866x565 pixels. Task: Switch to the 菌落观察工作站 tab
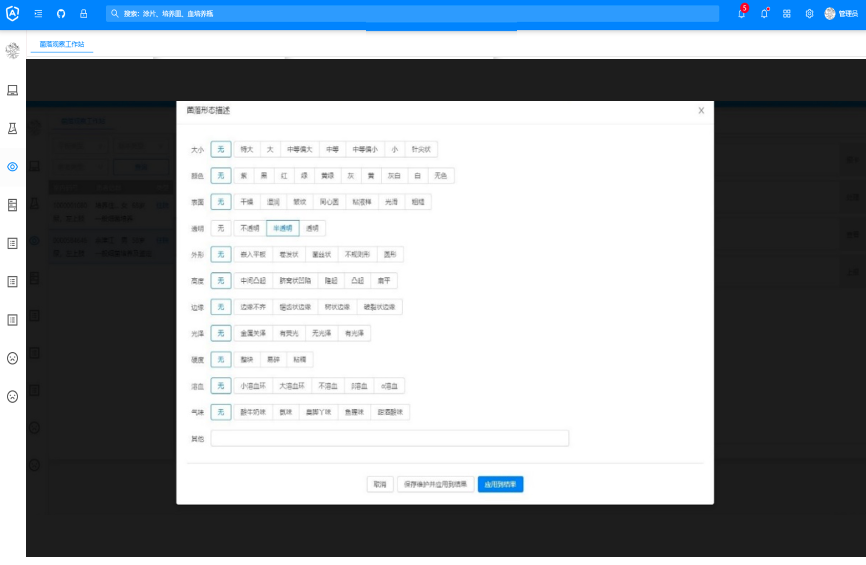pyautogui.click(x=62, y=45)
